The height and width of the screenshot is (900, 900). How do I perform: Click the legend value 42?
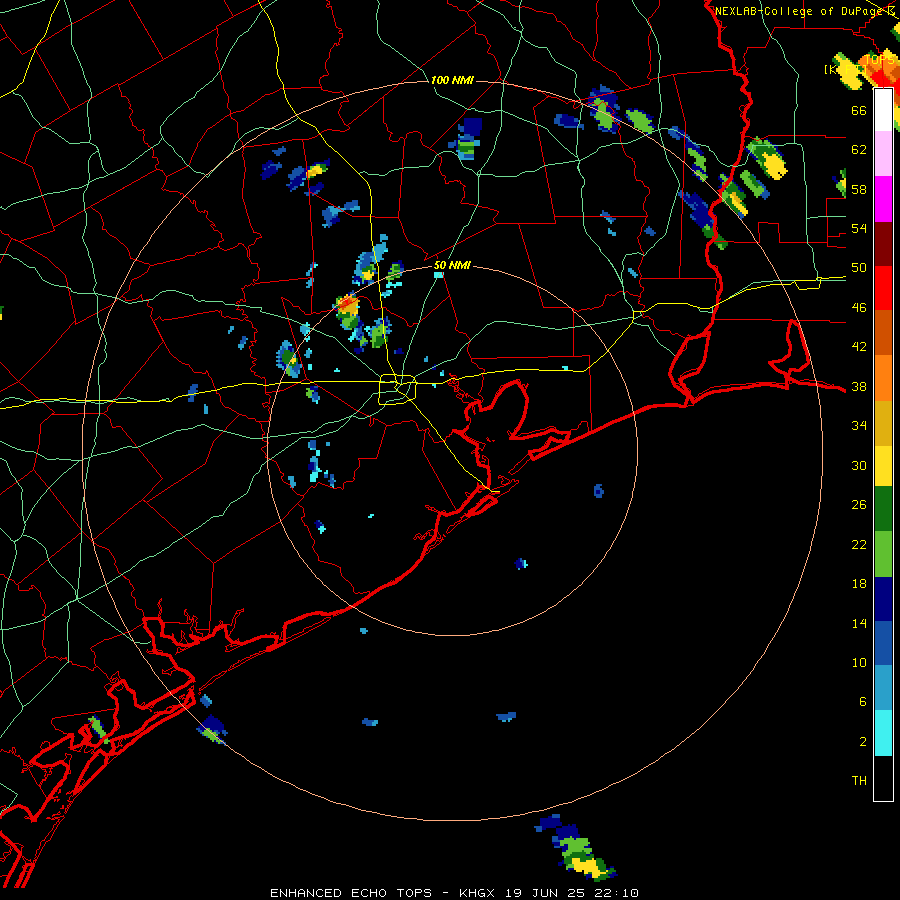(859, 347)
